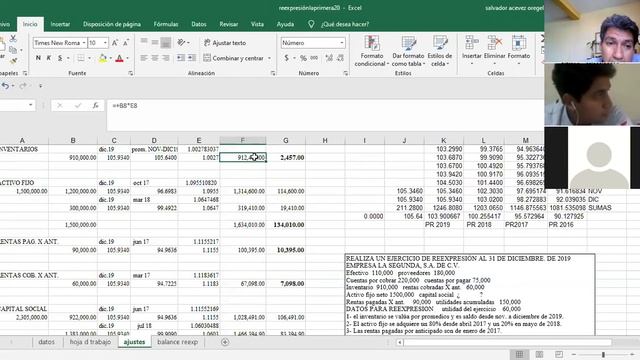Apply borders with the borders icon
The width and height of the screenshot is (640, 360).
pyautogui.click(x=81, y=58)
